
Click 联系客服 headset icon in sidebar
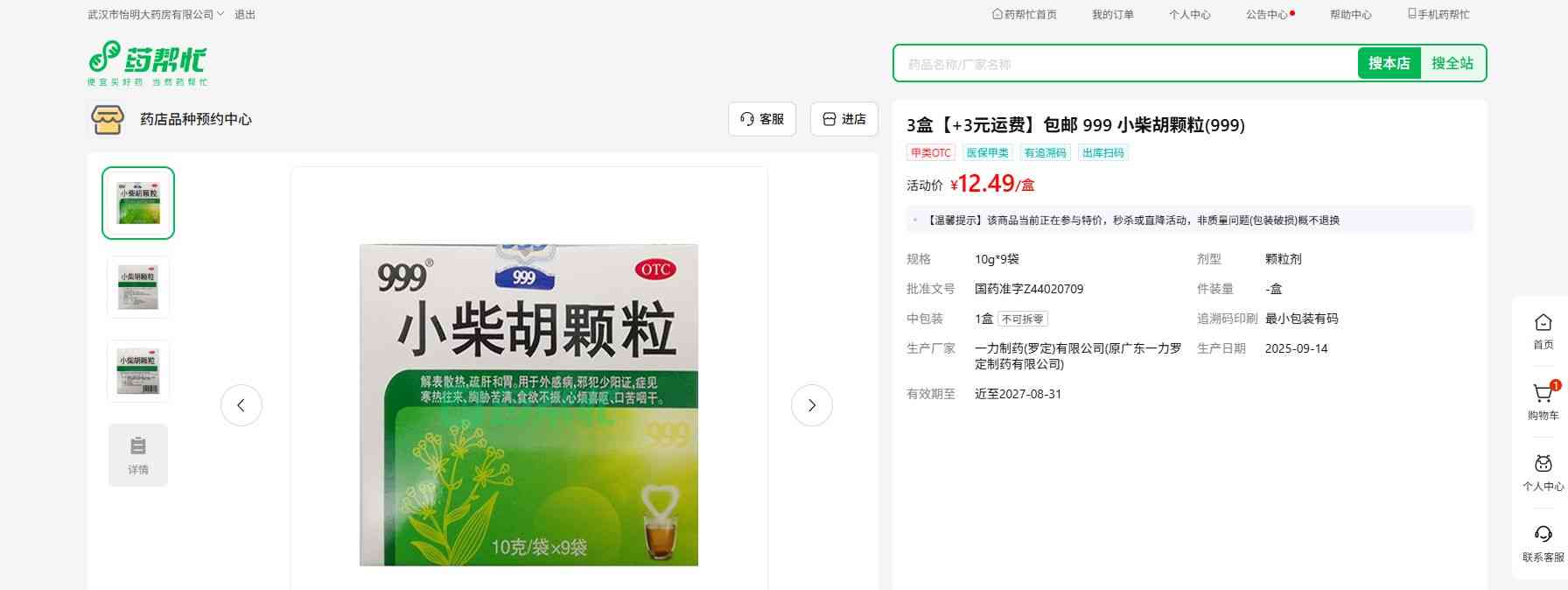pyautogui.click(x=1543, y=535)
